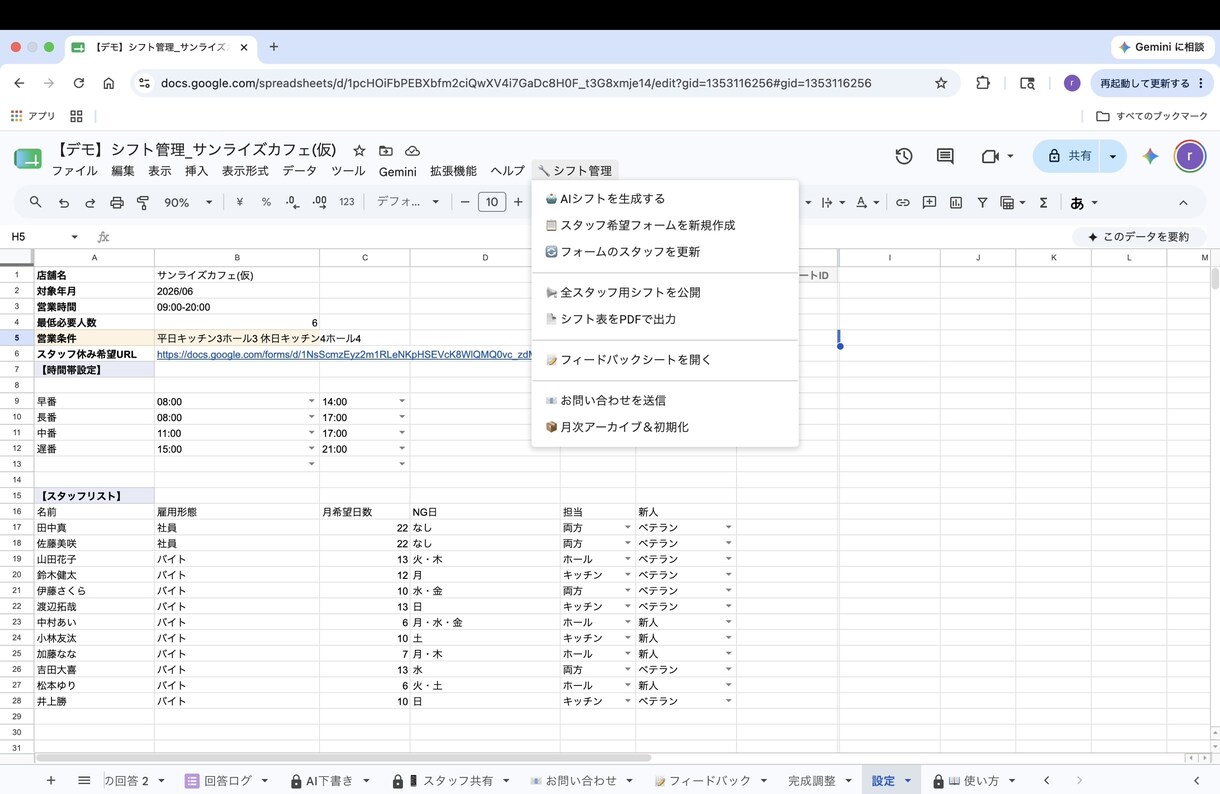Format as currency with yen icon
This screenshot has height=794, width=1220.
coord(240,202)
